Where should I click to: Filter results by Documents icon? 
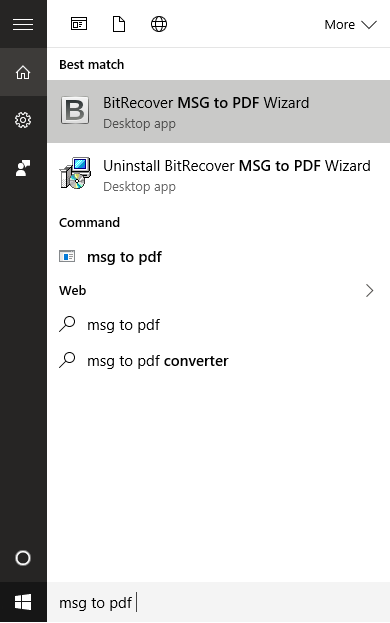(119, 24)
